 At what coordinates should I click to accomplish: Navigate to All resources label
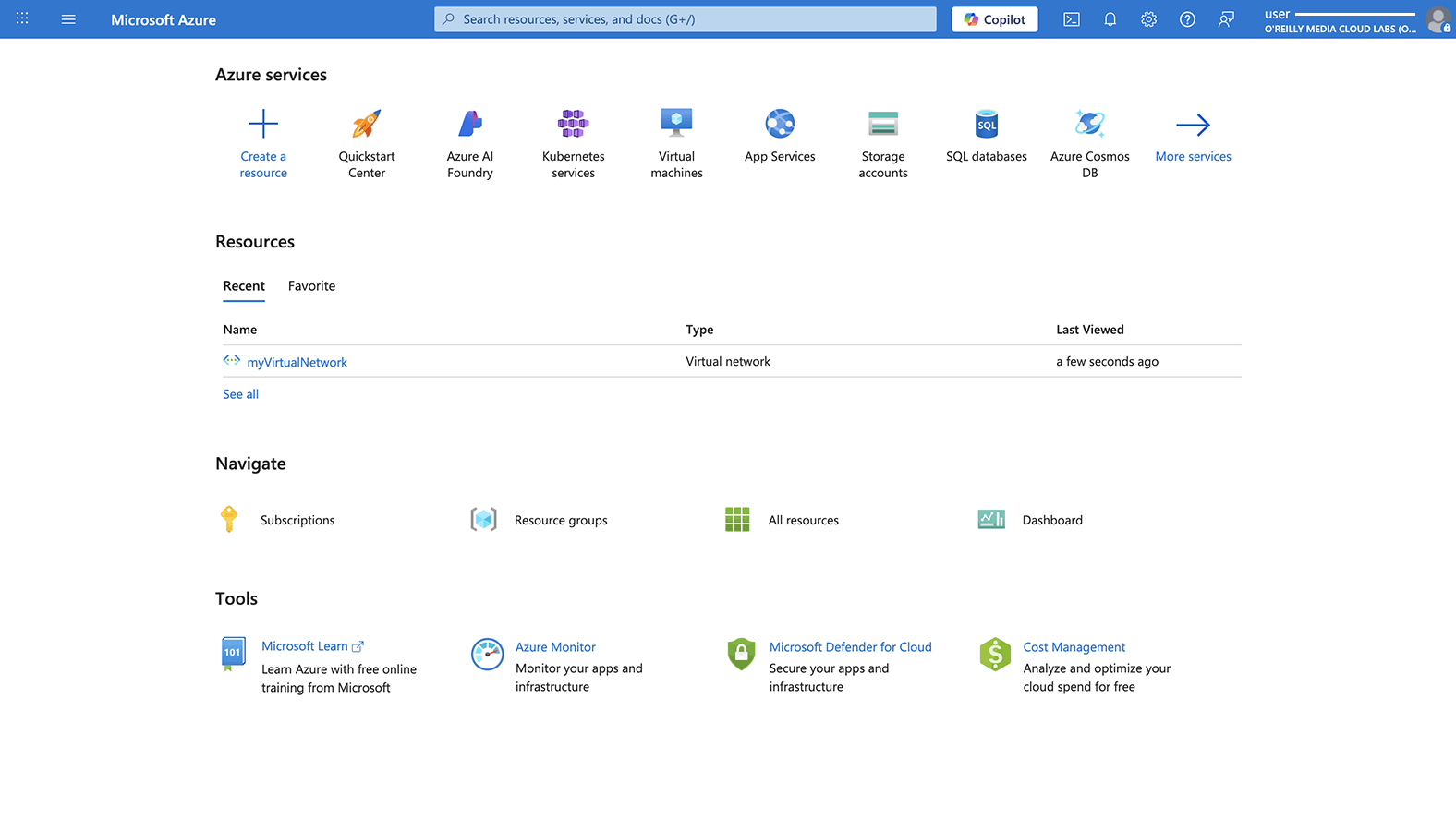coord(804,521)
